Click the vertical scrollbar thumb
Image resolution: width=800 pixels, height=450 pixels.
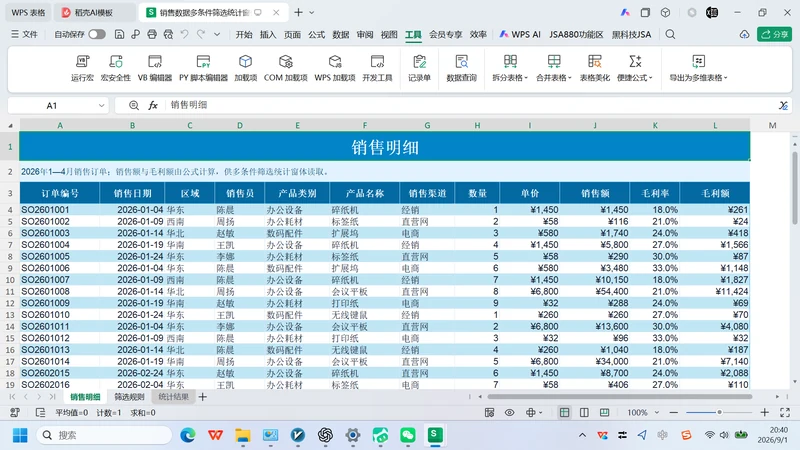[x=795, y=188]
